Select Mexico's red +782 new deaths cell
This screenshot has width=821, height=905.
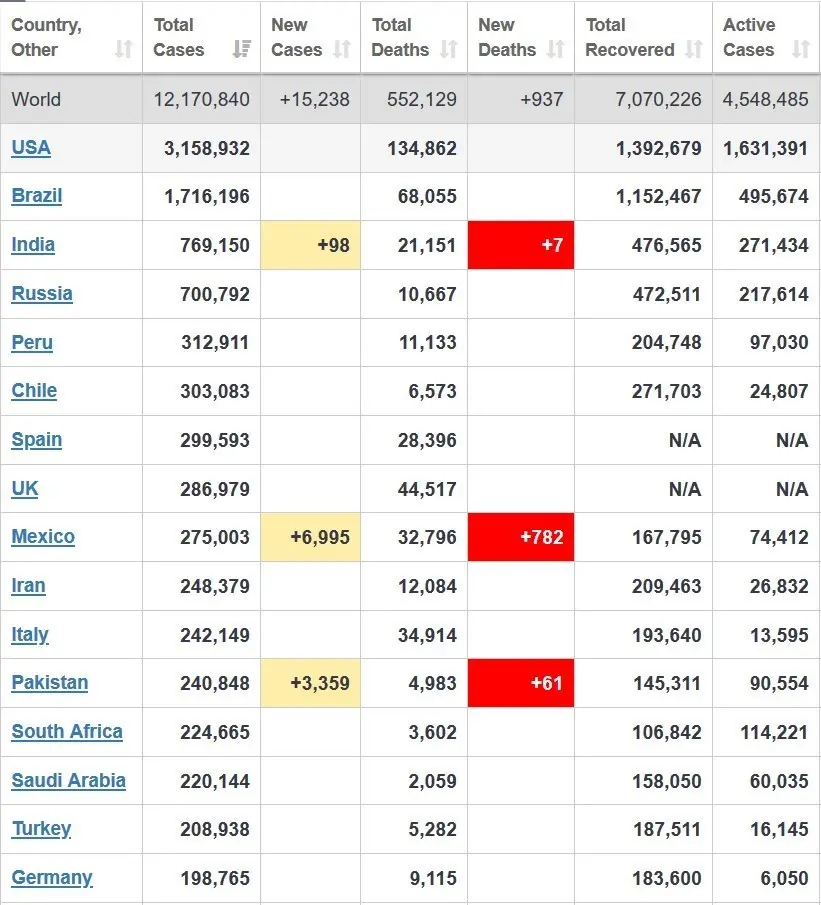(521, 537)
